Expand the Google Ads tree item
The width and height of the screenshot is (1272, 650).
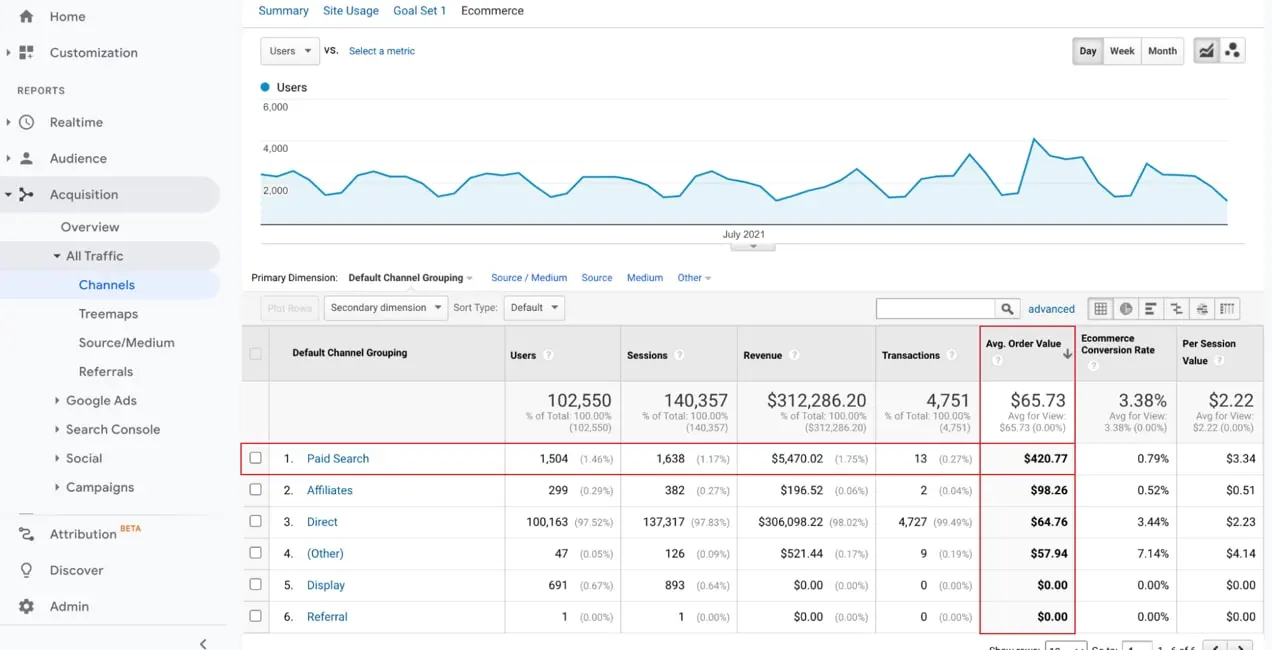tap(57, 400)
